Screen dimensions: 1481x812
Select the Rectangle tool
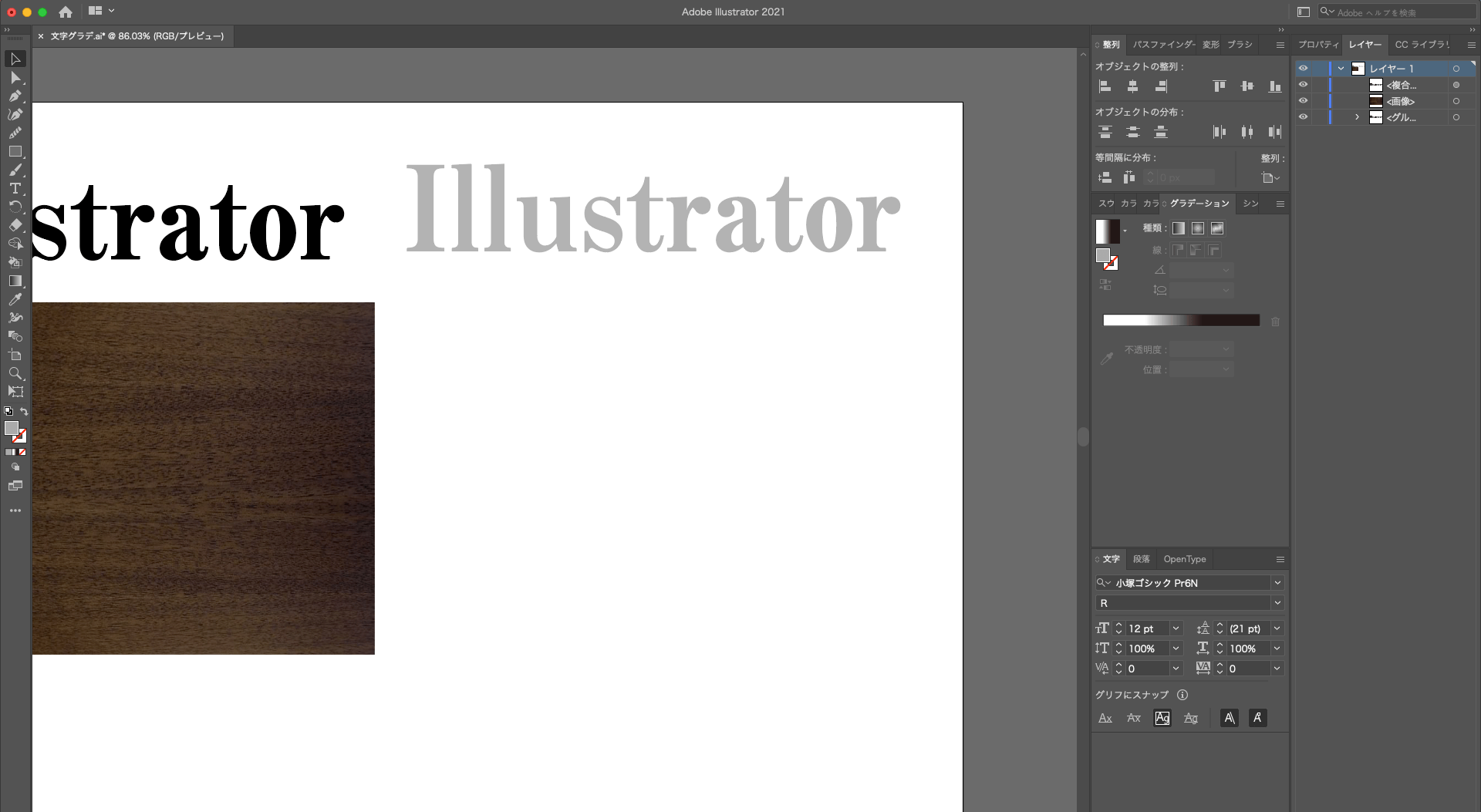(15, 152)
